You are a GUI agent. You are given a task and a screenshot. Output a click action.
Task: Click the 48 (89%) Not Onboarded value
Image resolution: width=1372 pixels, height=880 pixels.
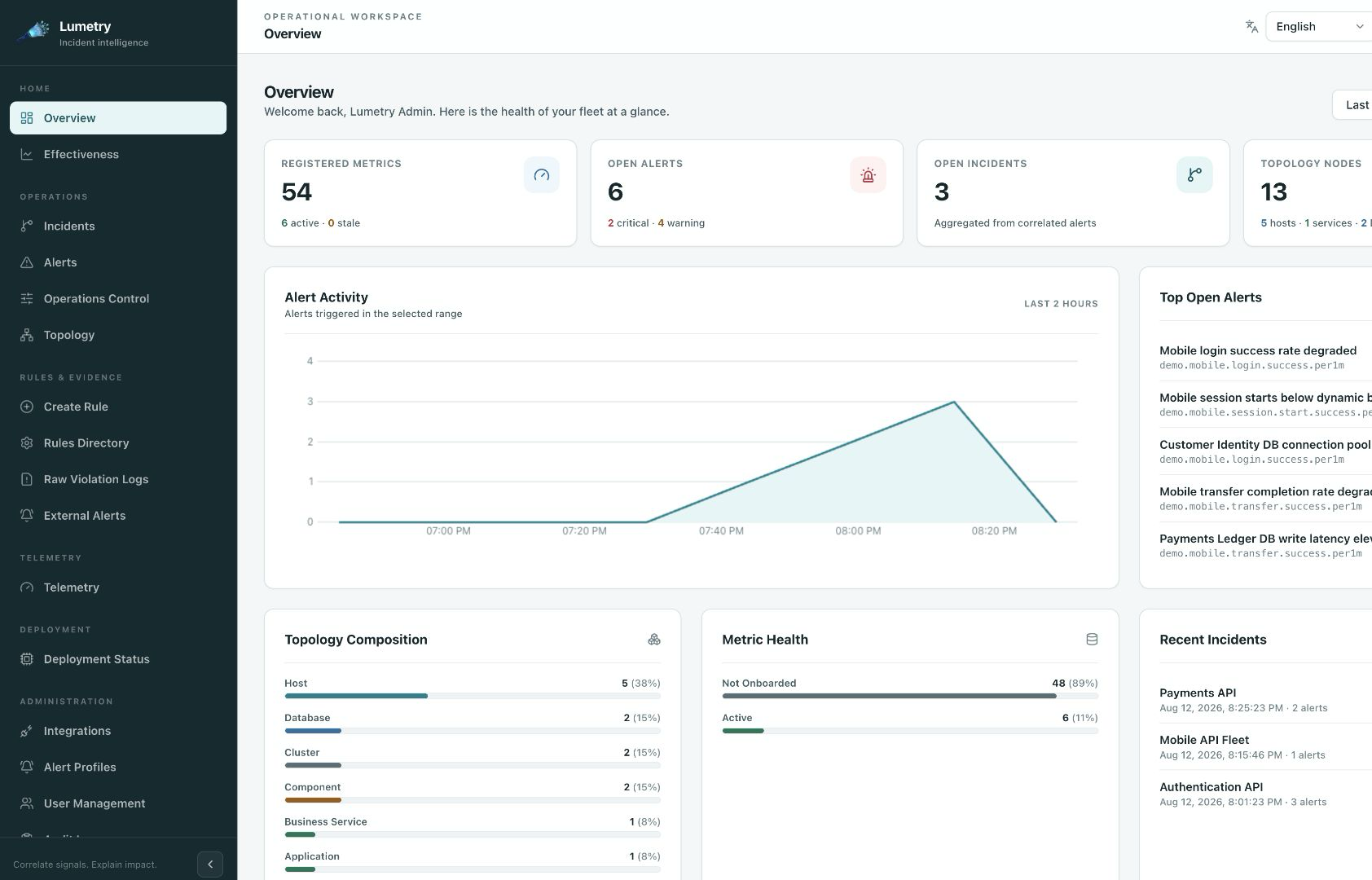(x=1075, y=683)
